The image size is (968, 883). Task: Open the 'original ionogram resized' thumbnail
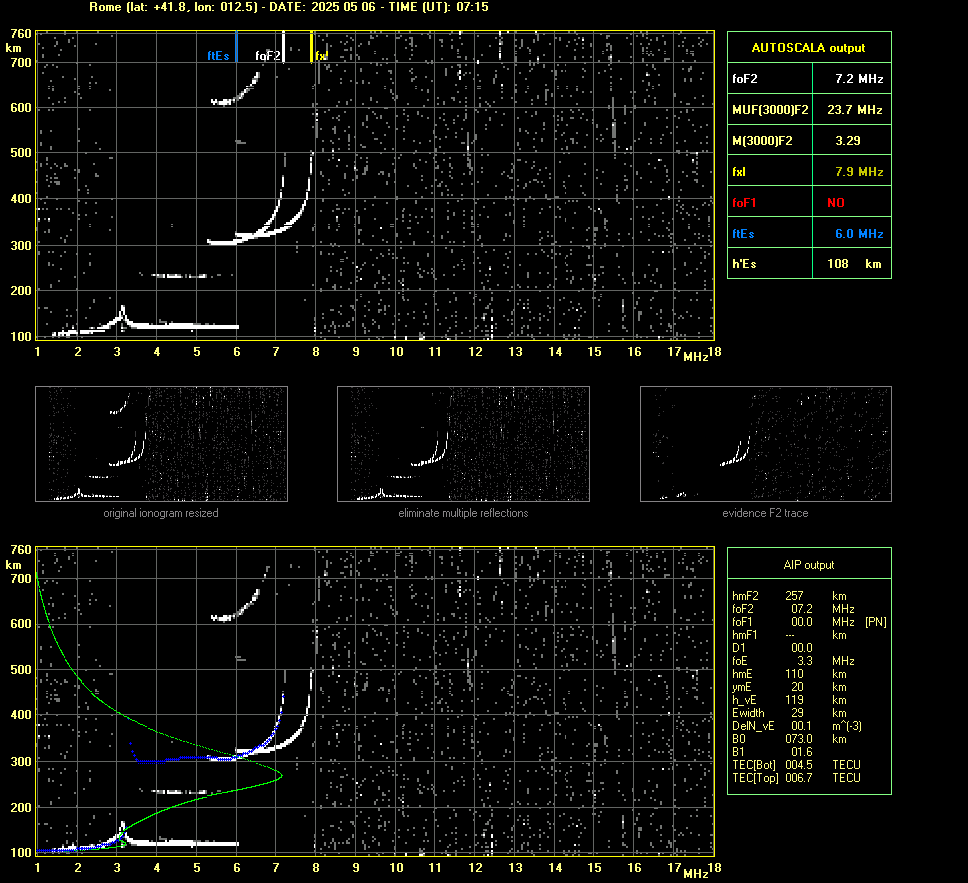[x=161, y=444]
